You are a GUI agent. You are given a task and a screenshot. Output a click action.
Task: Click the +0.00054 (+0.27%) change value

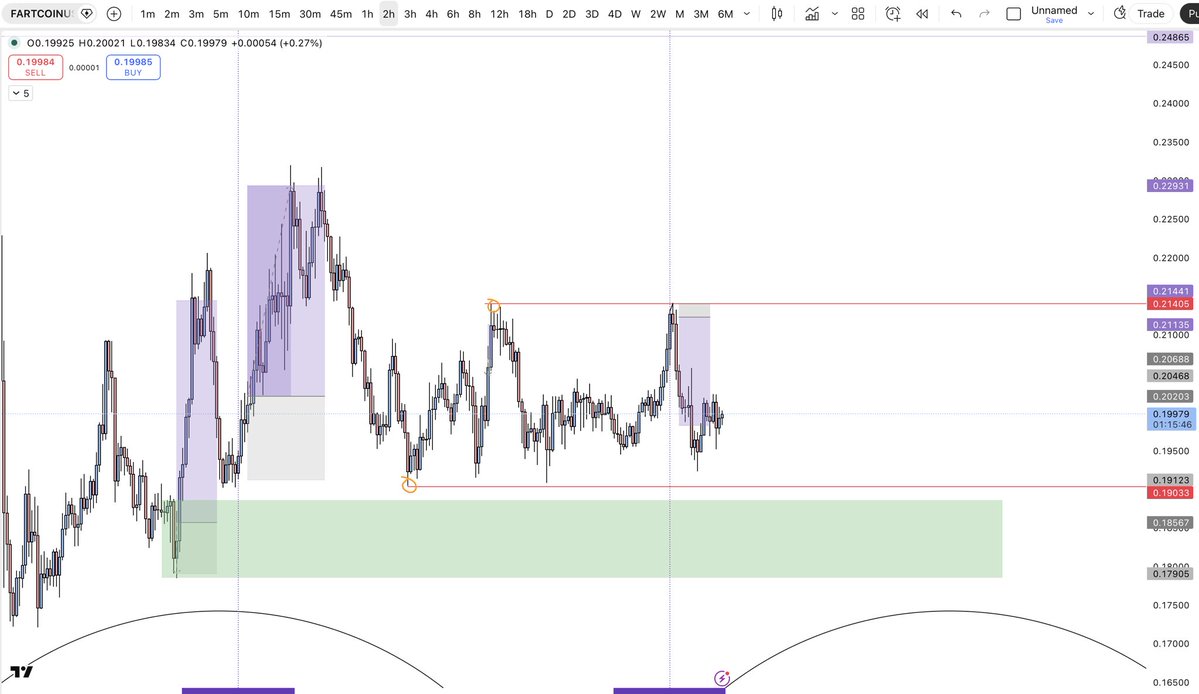click(x=277, y=43)
